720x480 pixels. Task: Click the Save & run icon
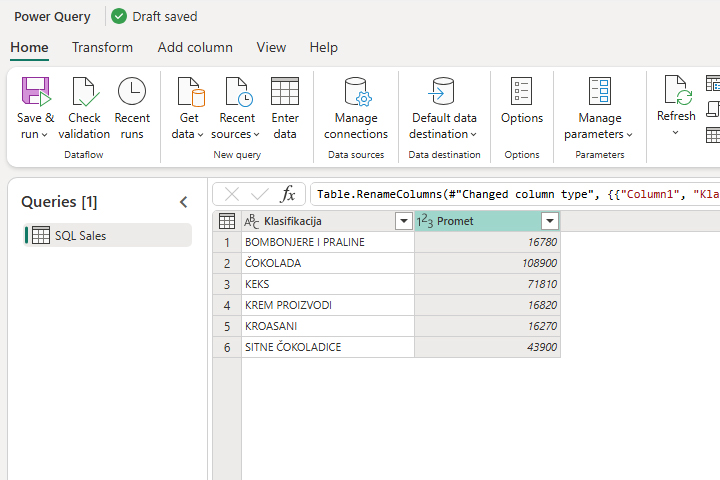pos(36,93)
